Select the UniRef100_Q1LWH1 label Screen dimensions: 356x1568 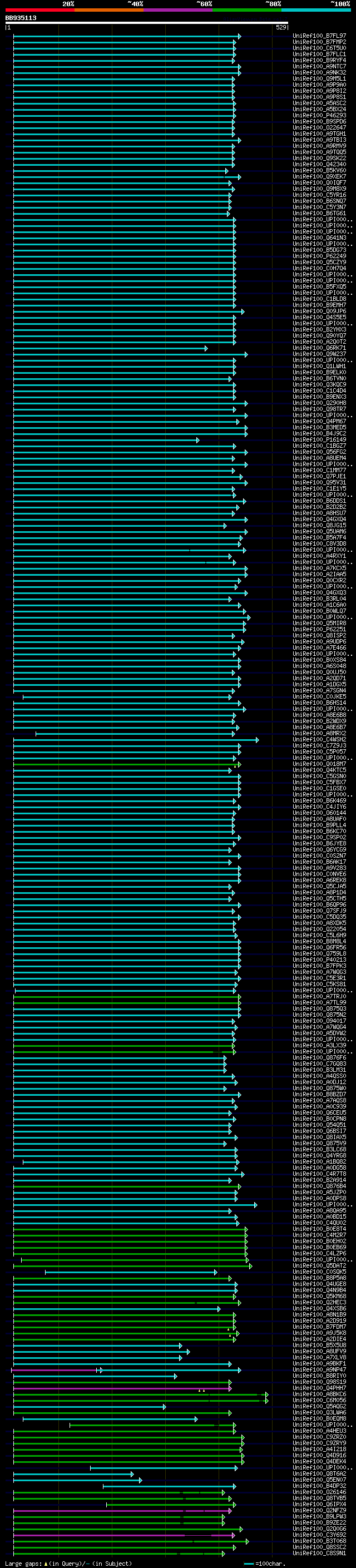319,367
